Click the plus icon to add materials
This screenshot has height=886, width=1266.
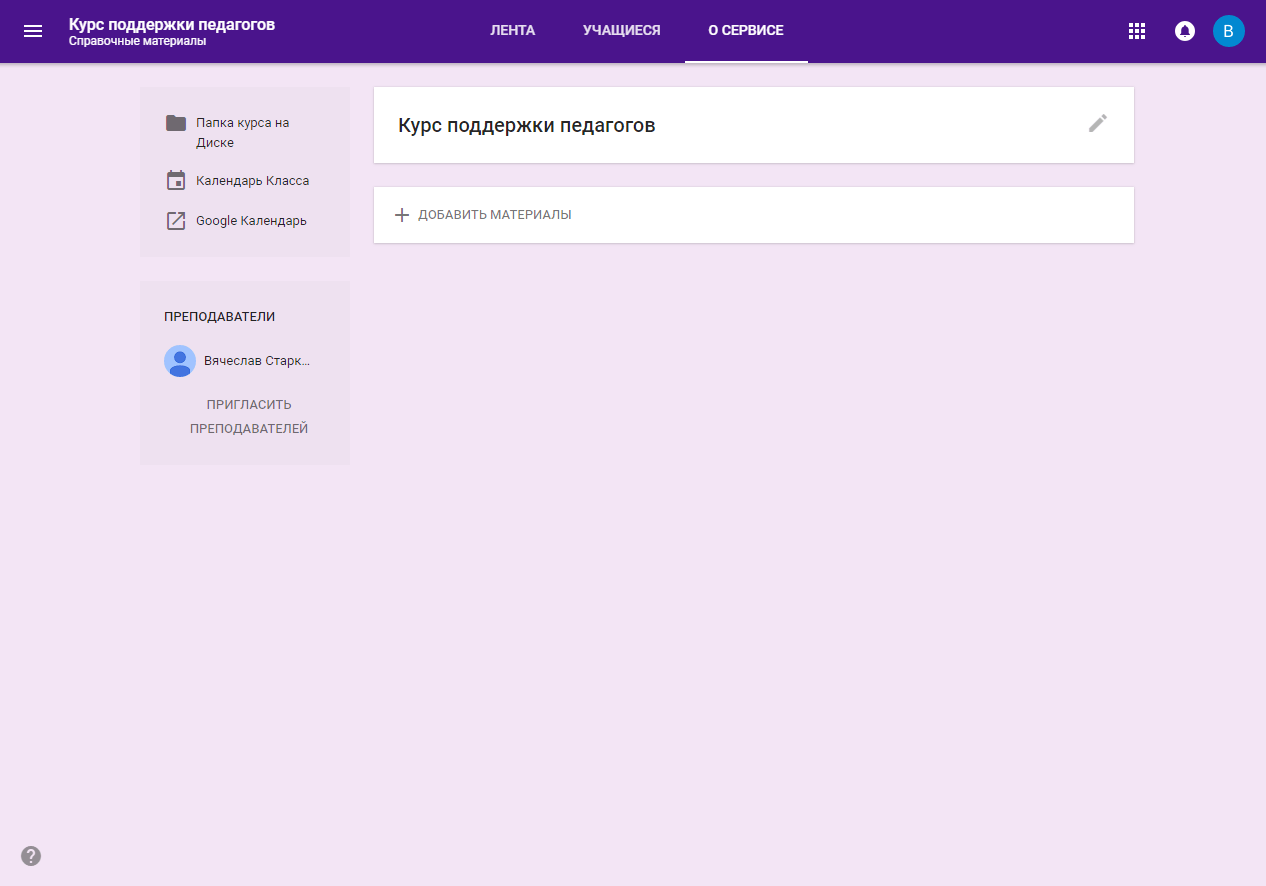[x=402, y=215]
